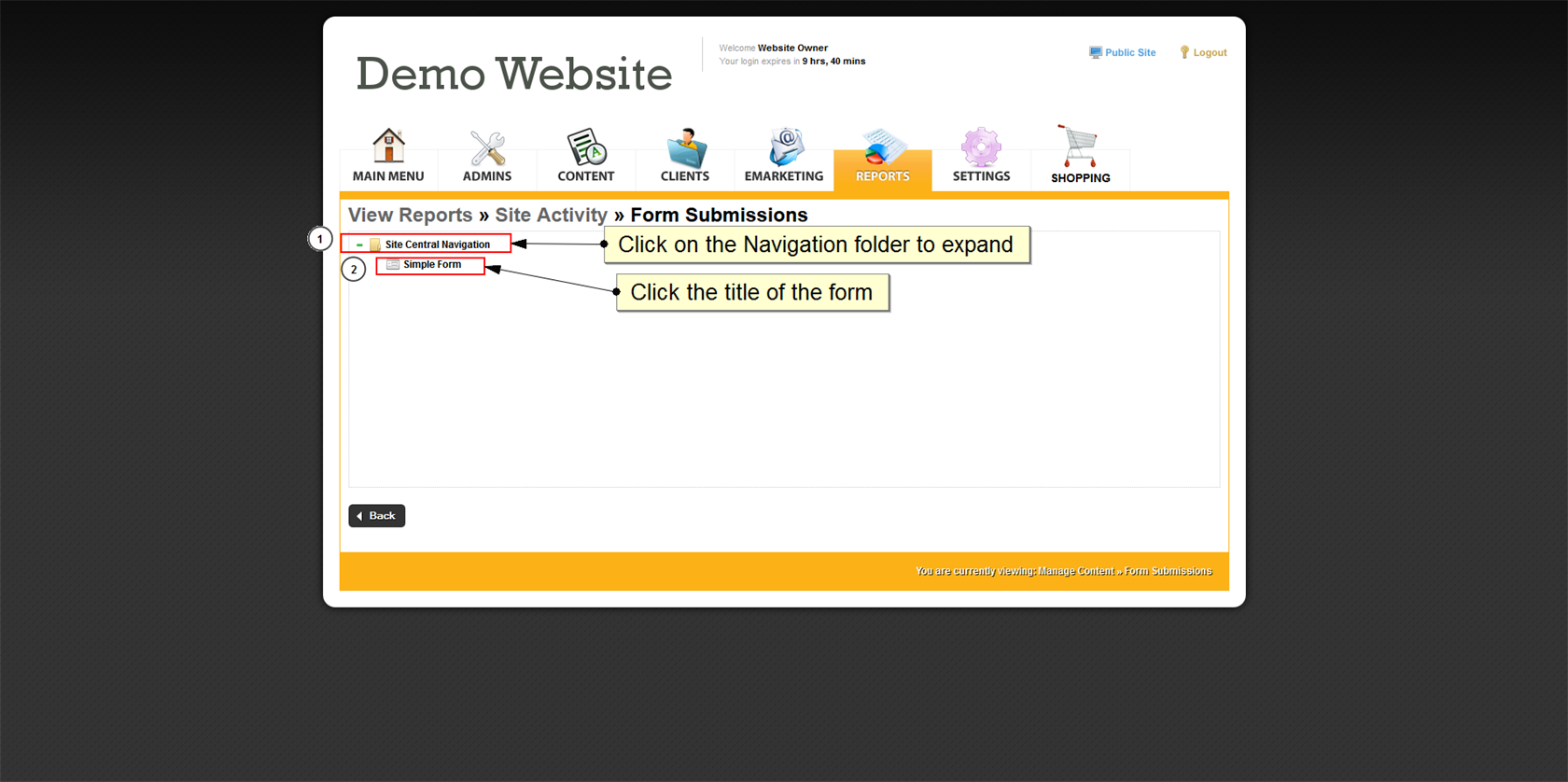This screenshot has width=1568, height=782.
Task: Open the Content document icon
Action: (586, 147)
